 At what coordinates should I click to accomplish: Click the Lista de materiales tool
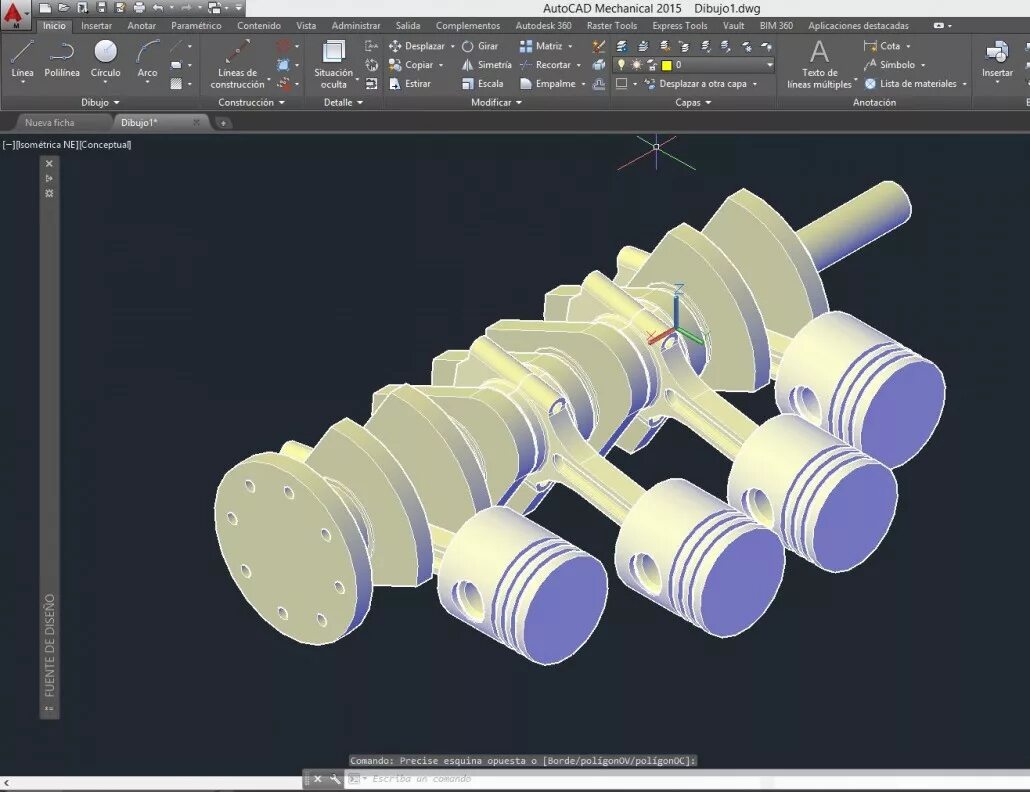click(x=910, y=84)
